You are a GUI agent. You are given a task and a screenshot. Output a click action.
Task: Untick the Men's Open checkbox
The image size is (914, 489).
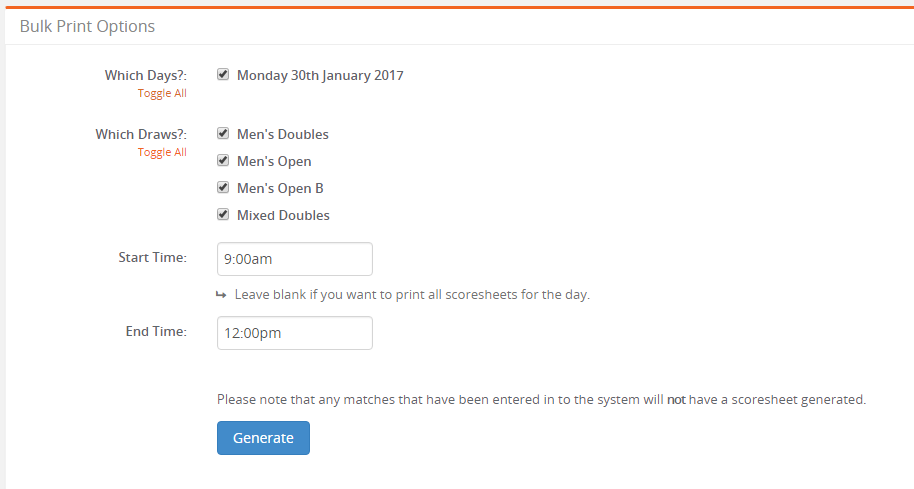(x=223, y=160)
